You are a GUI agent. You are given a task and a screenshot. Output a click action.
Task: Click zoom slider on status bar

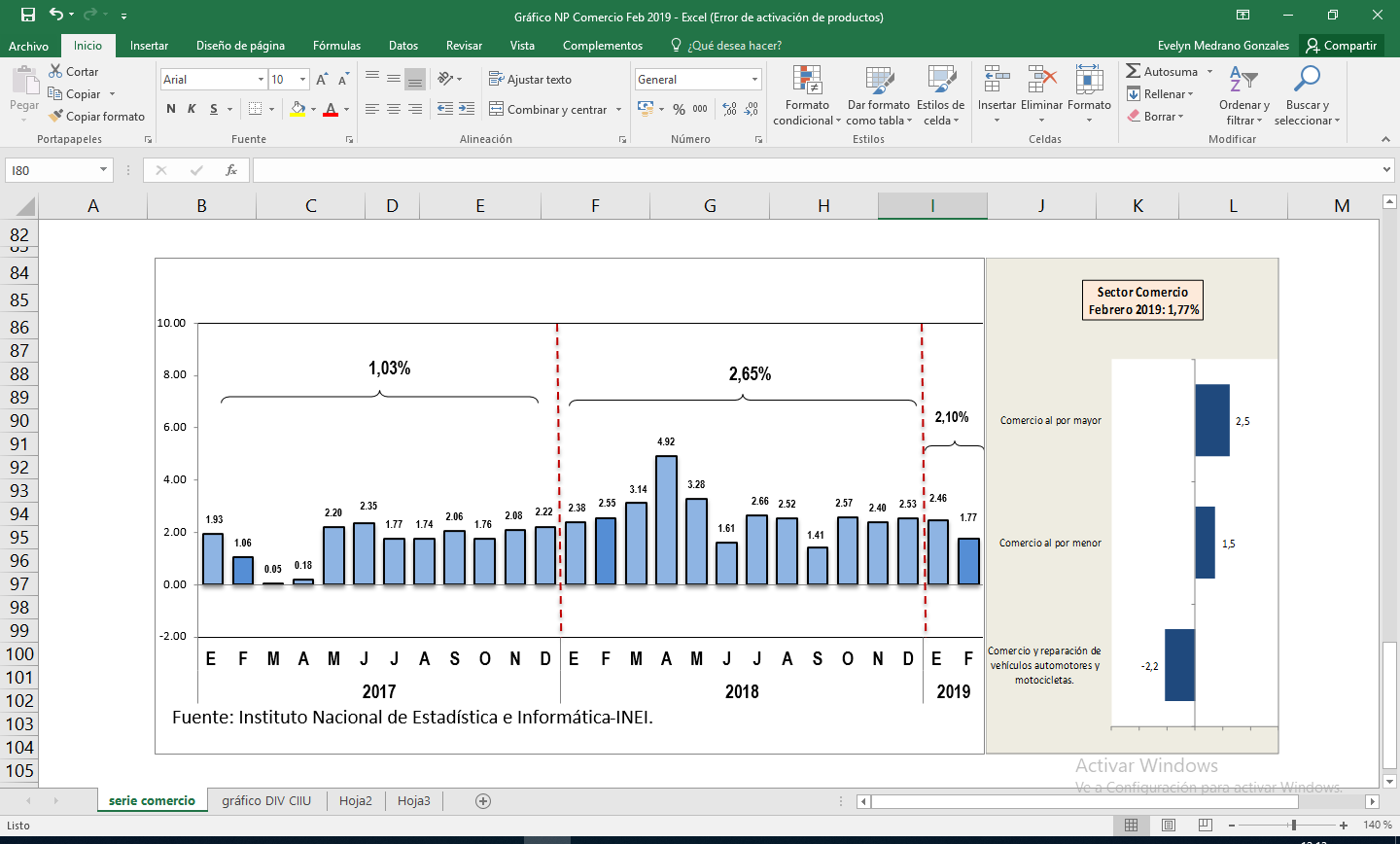click(x=1293, y=826)
